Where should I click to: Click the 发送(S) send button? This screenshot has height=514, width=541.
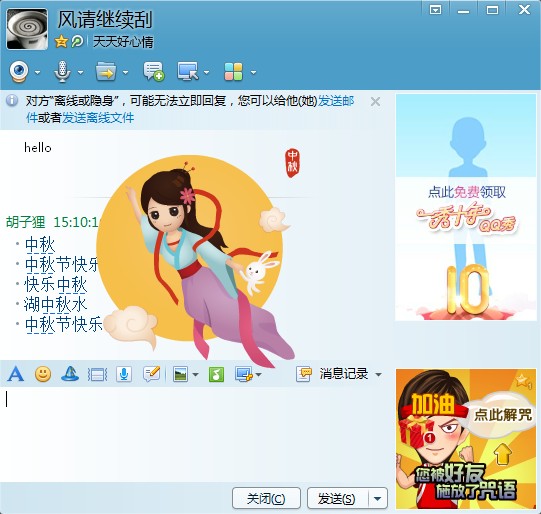click(x=337, y=498)
